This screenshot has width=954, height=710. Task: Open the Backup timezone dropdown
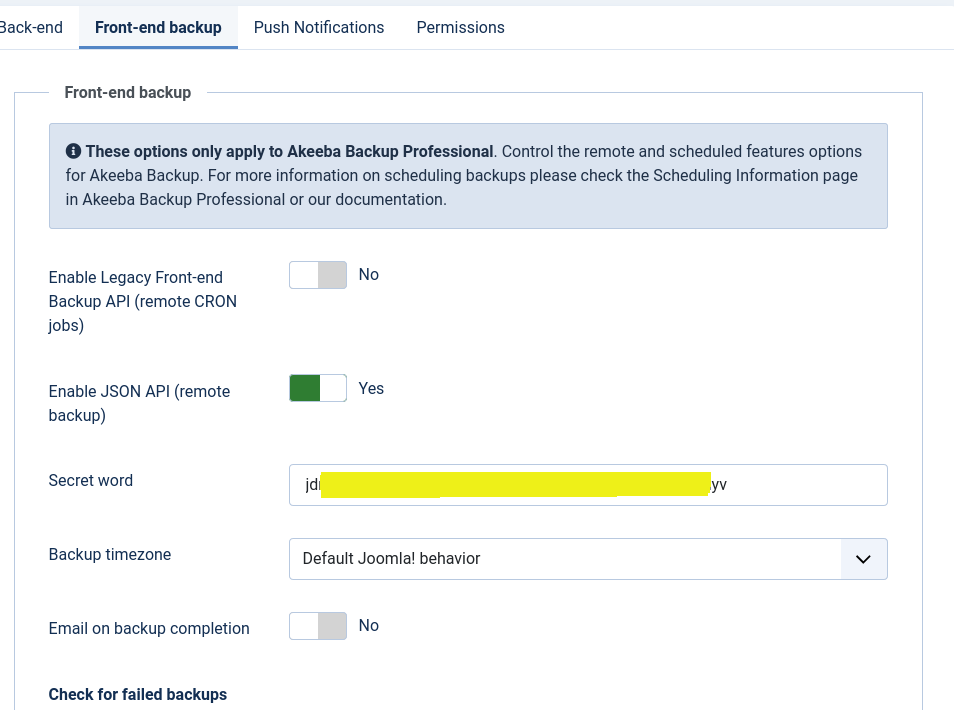coord(588,559)
